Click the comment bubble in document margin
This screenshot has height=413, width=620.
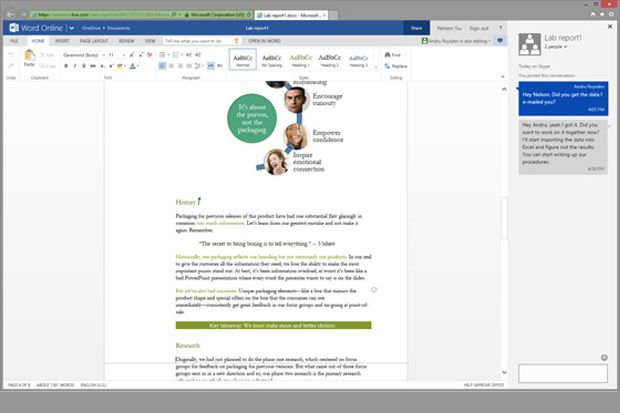click(x=374, y=290)
